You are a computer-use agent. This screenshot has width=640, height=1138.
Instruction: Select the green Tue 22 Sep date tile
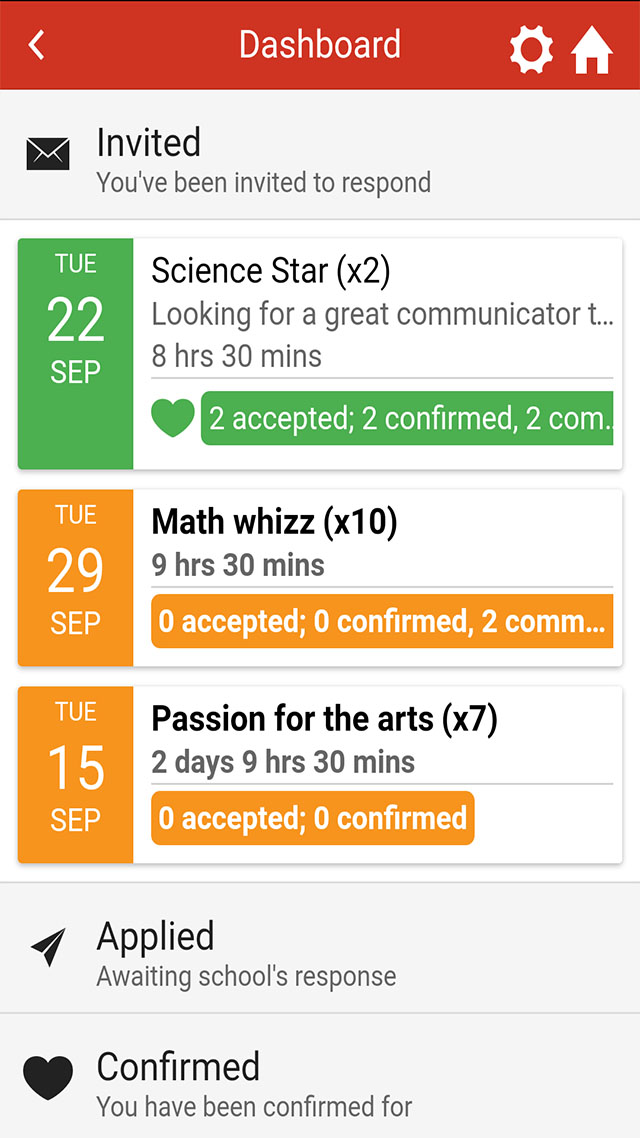[76, 353]
